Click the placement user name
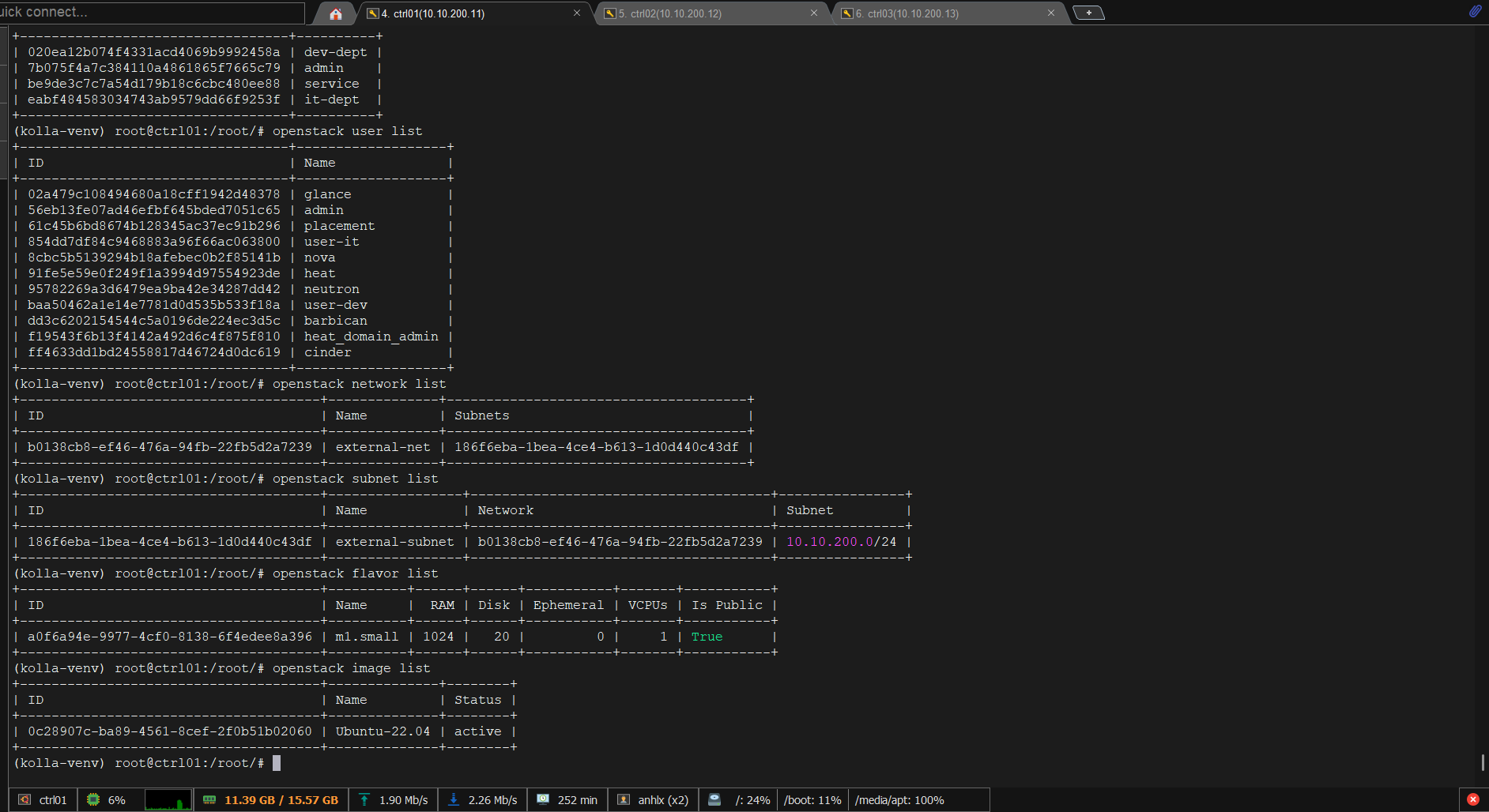The image size is (1489, 812). tap(340, 226)
